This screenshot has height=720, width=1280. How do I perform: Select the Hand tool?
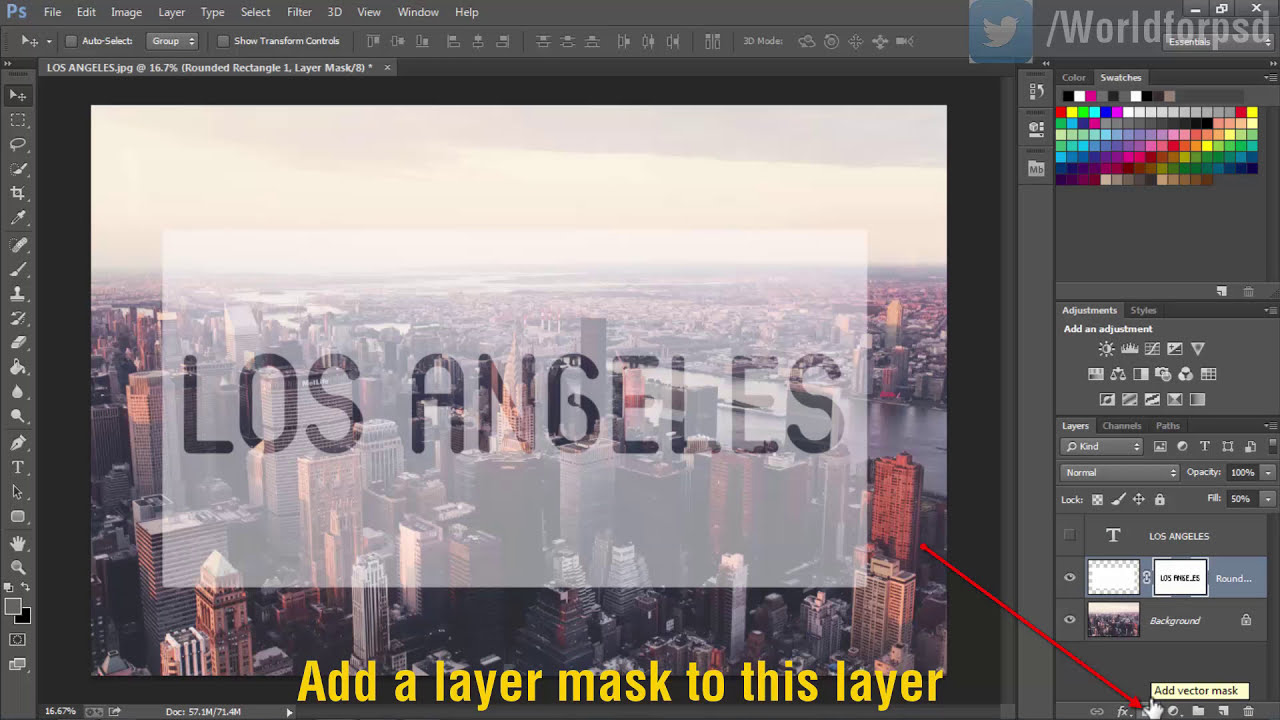pyautogui.click(x=18, y=543)
